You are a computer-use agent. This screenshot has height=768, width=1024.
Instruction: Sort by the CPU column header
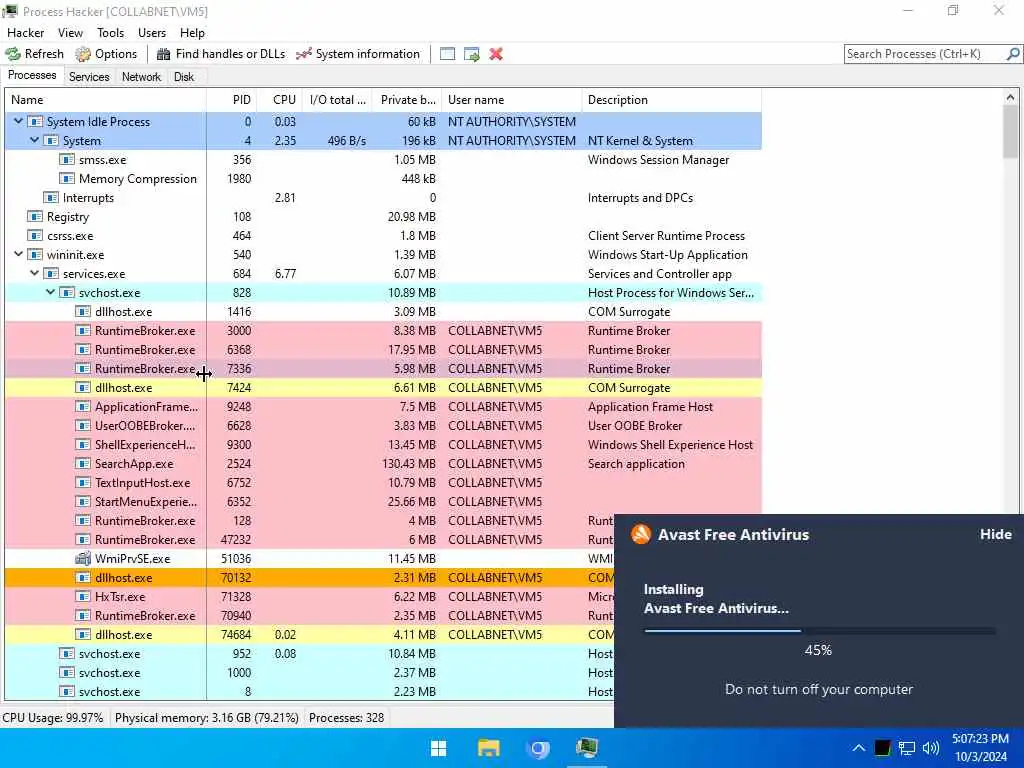(279, 100)
